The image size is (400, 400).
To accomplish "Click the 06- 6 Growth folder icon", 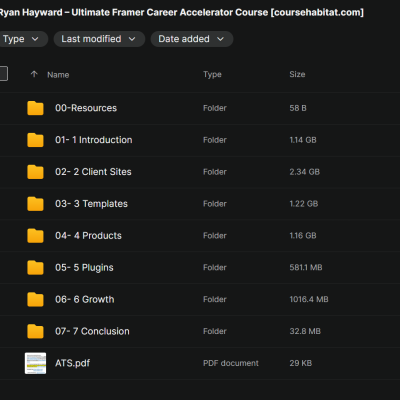I will (35, 299).
